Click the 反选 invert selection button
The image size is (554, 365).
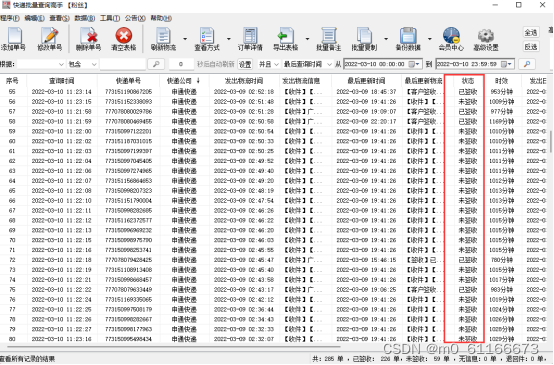point(531,47)
